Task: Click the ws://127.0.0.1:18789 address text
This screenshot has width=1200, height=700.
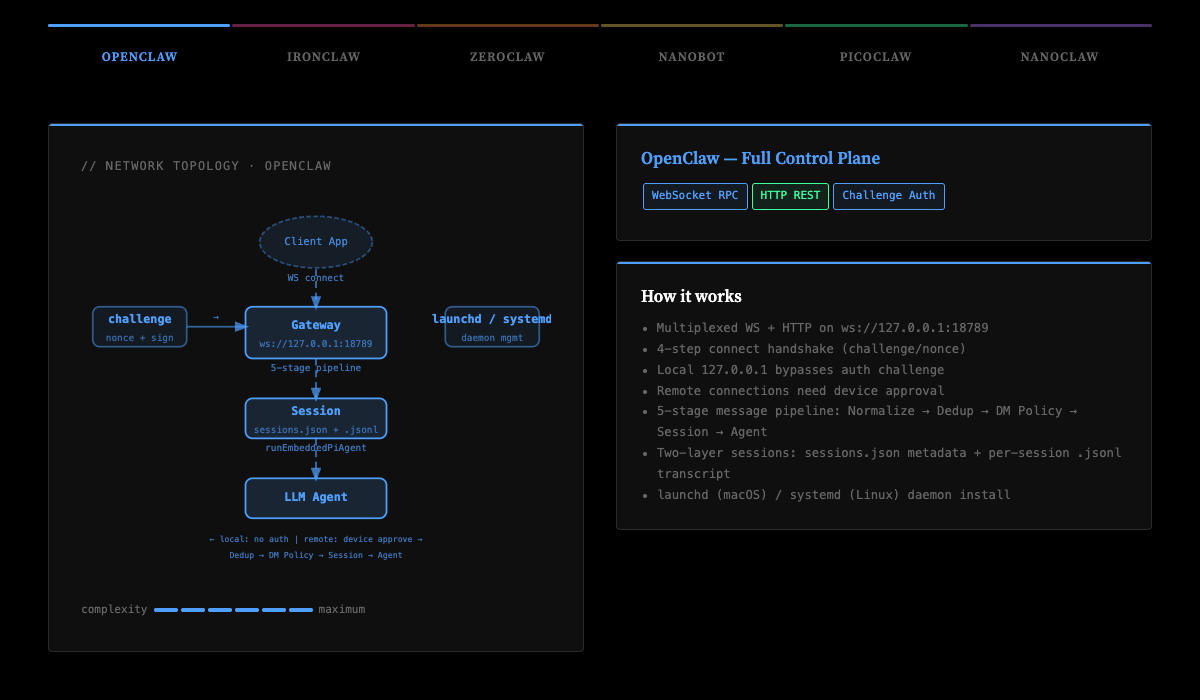Action: (316, 343)
